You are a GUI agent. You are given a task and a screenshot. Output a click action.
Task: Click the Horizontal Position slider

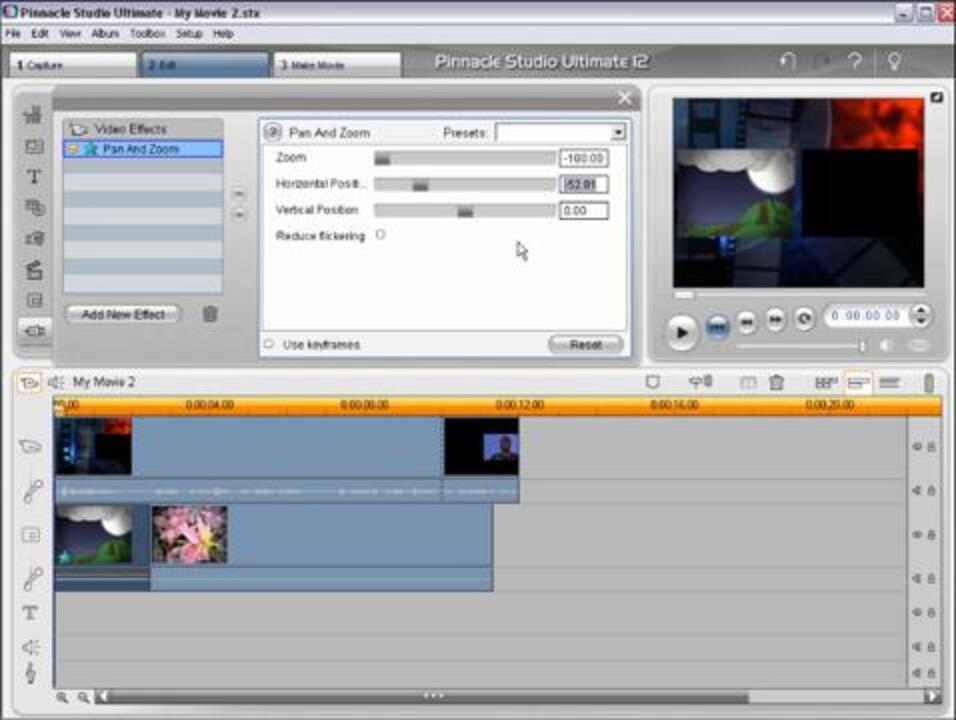click(465, 185)
